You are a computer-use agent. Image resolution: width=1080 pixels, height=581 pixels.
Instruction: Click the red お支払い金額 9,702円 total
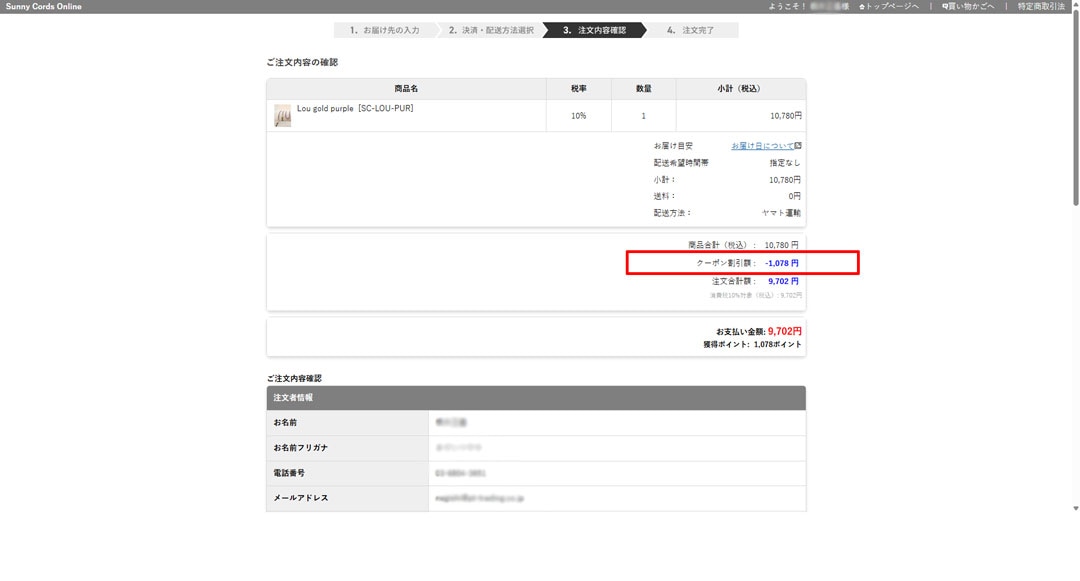coord(784,331)
